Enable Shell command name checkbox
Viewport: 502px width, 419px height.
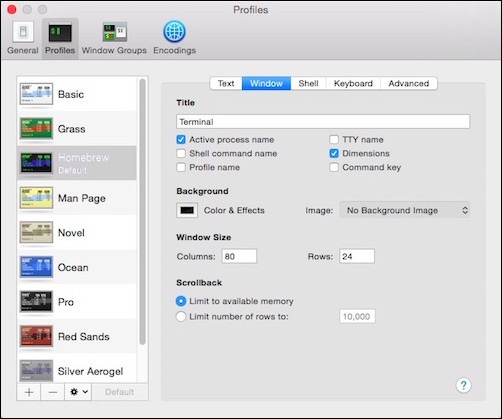181,153
